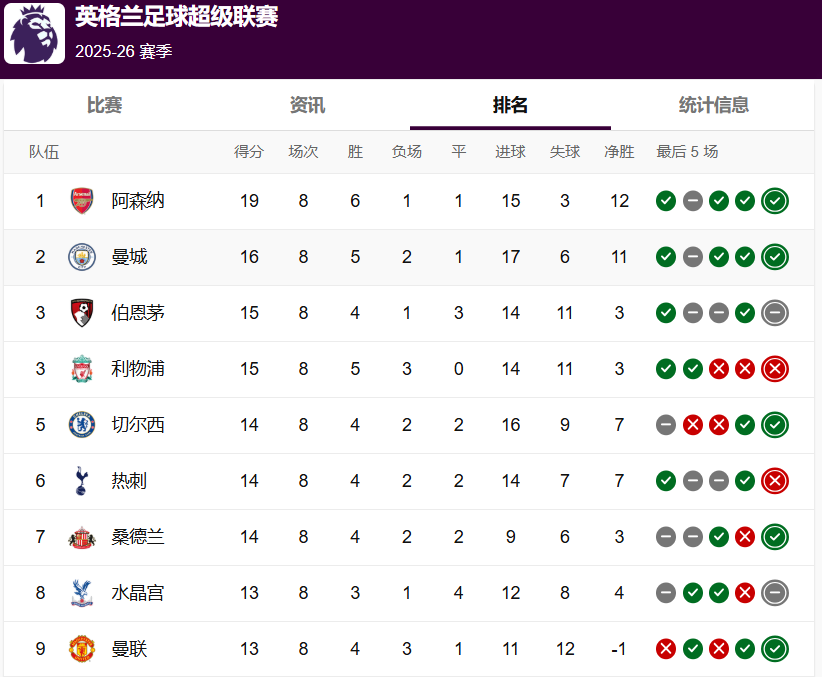Click the Liverpool club crest
822x677 pixels.
[81, 369]
